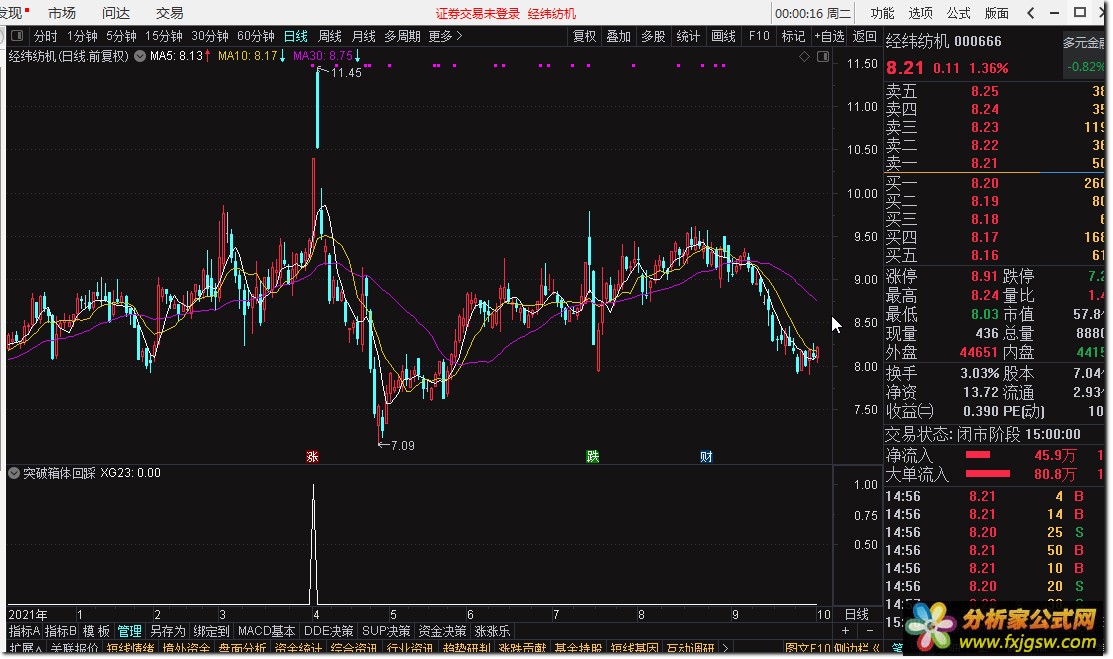This screenshot has height=659, width=1113.
Task: Click the 多元金融 sector label
Action: click(x=1085, y=43)
